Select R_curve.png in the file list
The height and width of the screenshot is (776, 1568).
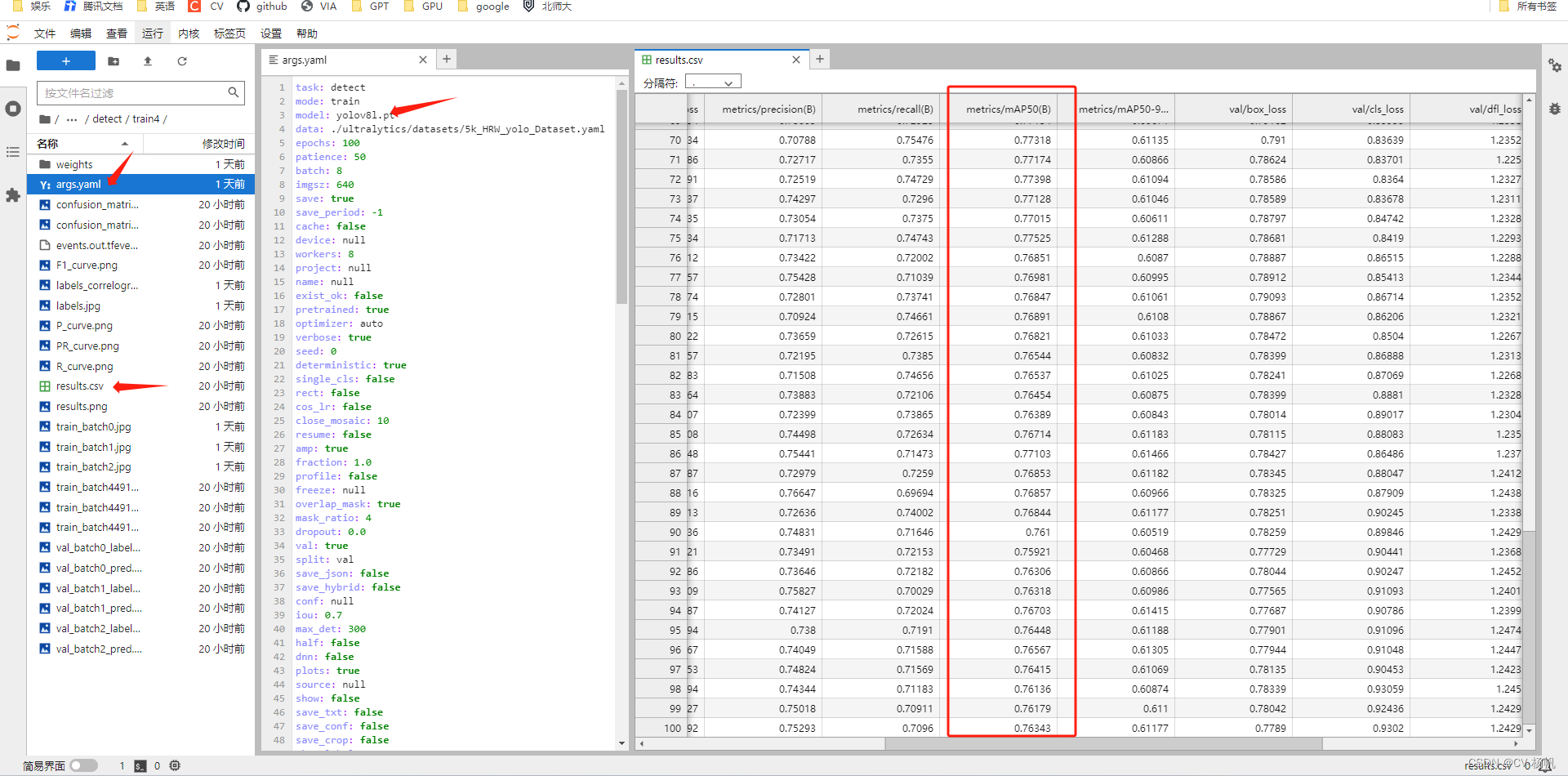tap(141, 366)
